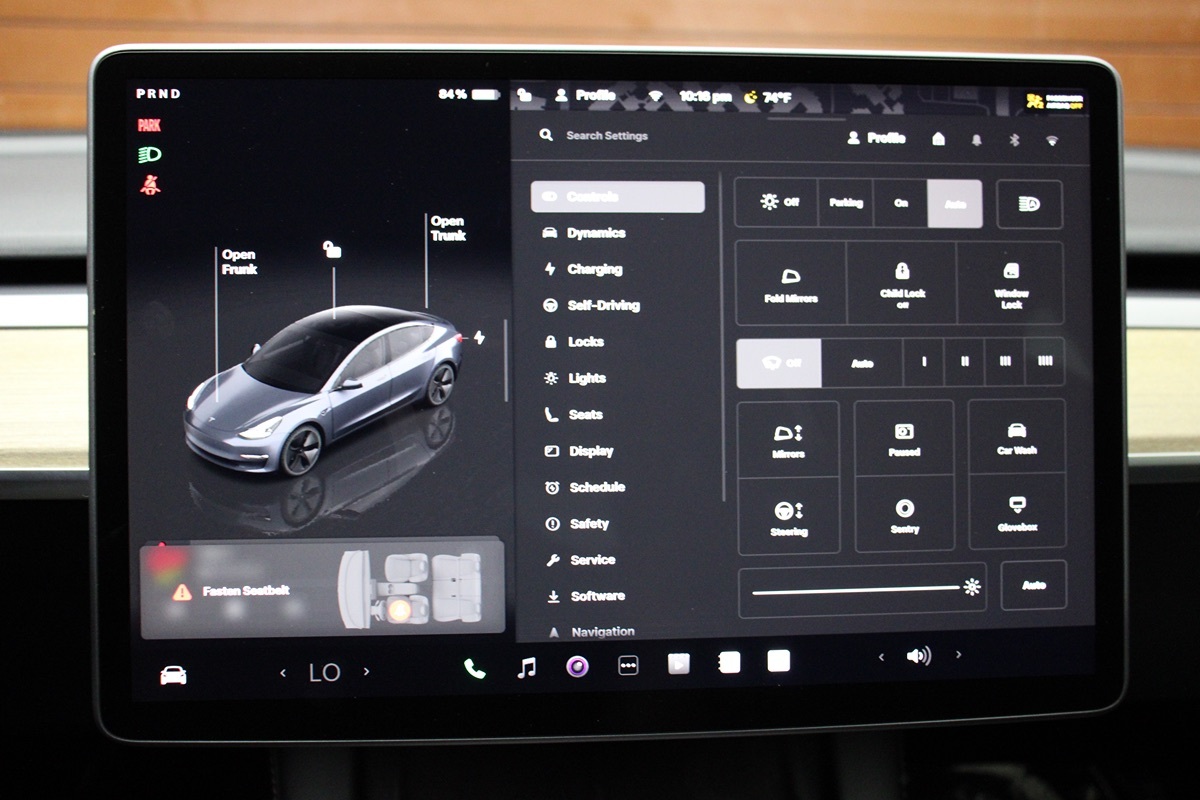Tap the speaker volume icon
1200x800 pixels.
pos(918,656)
